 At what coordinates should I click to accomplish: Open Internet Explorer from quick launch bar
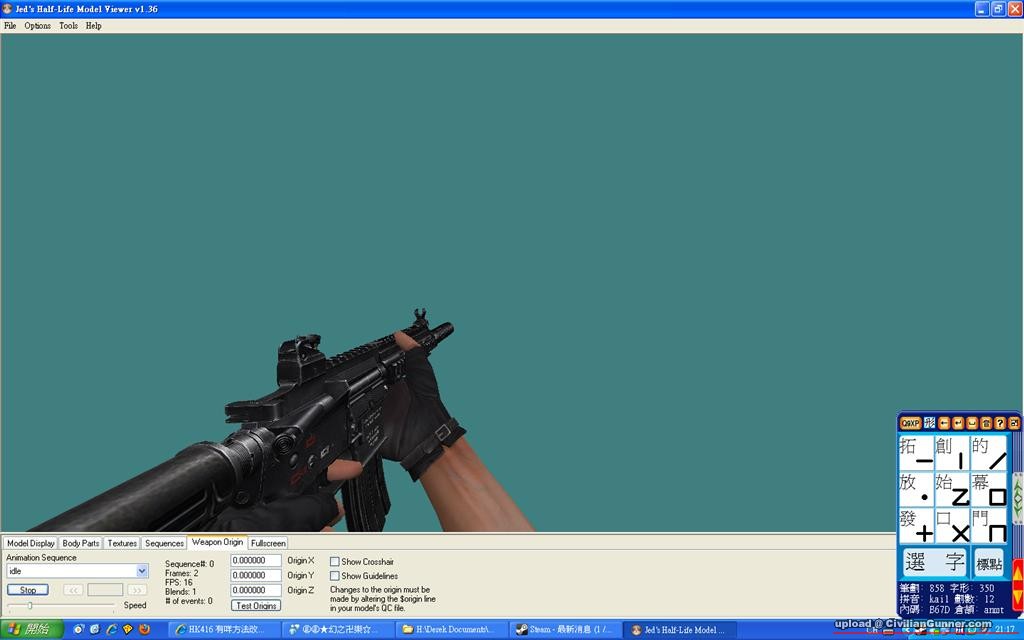pyautogui.click(x=110, y=630)
